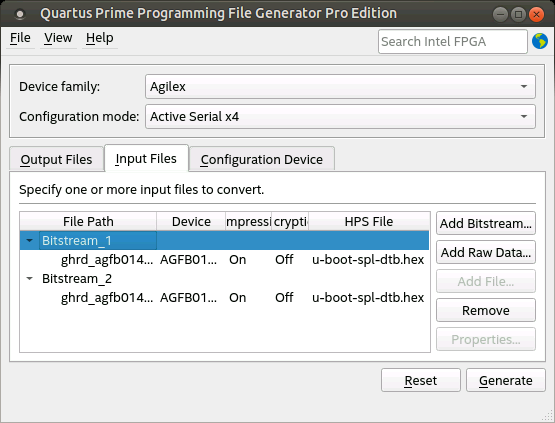Focus the Search Intel FPGA field
555x423 pixels.
pos(453,42)
